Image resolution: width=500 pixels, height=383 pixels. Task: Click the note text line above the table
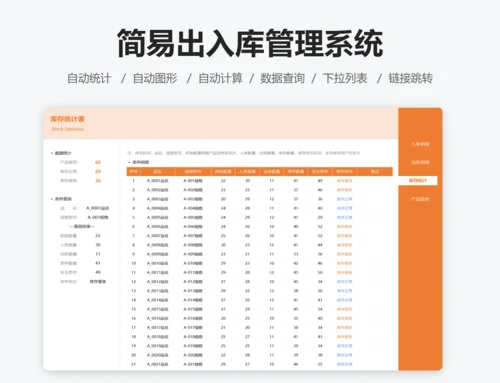click(x=244, y=153)
